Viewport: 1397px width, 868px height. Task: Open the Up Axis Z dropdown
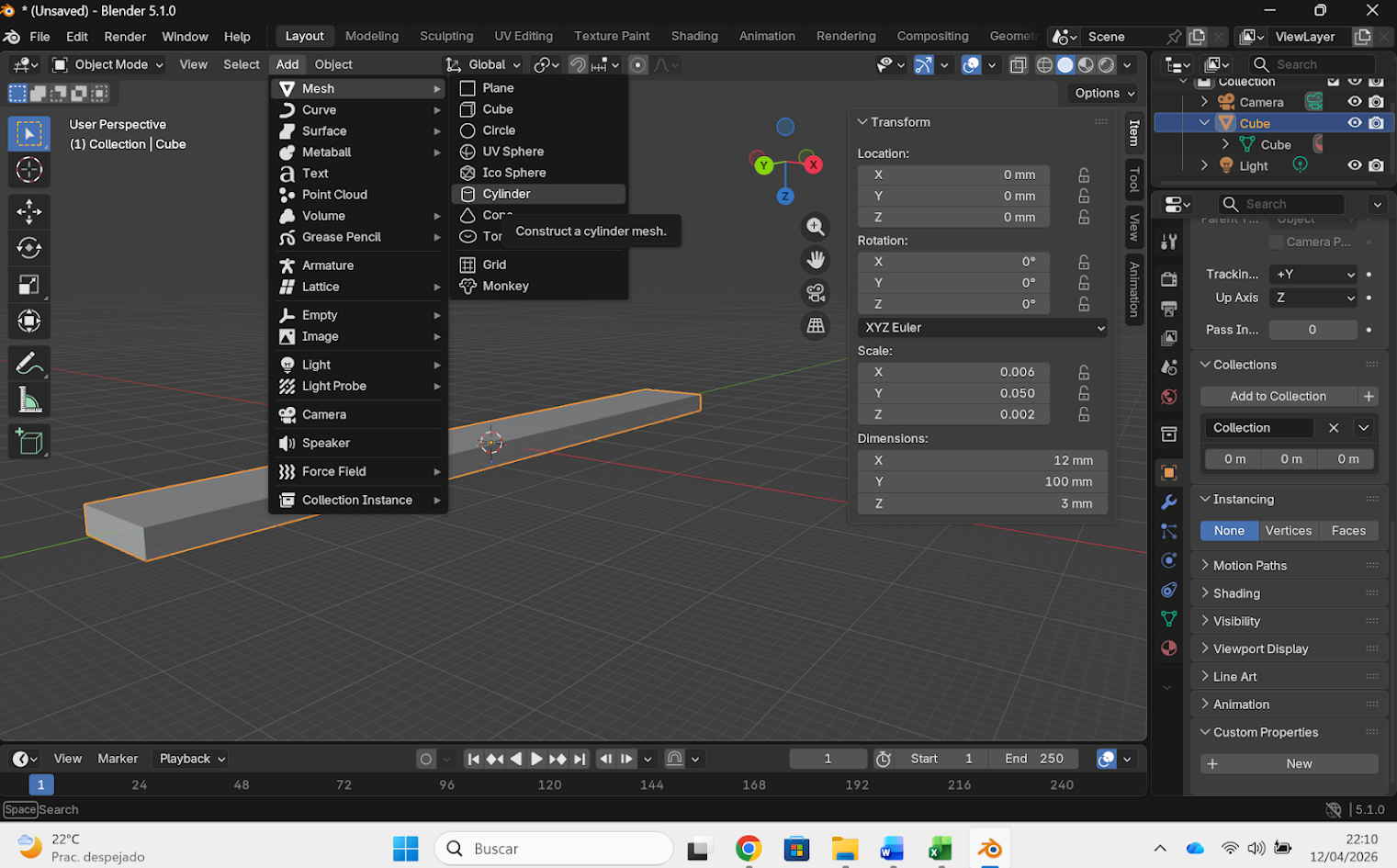click(1313, 298)
